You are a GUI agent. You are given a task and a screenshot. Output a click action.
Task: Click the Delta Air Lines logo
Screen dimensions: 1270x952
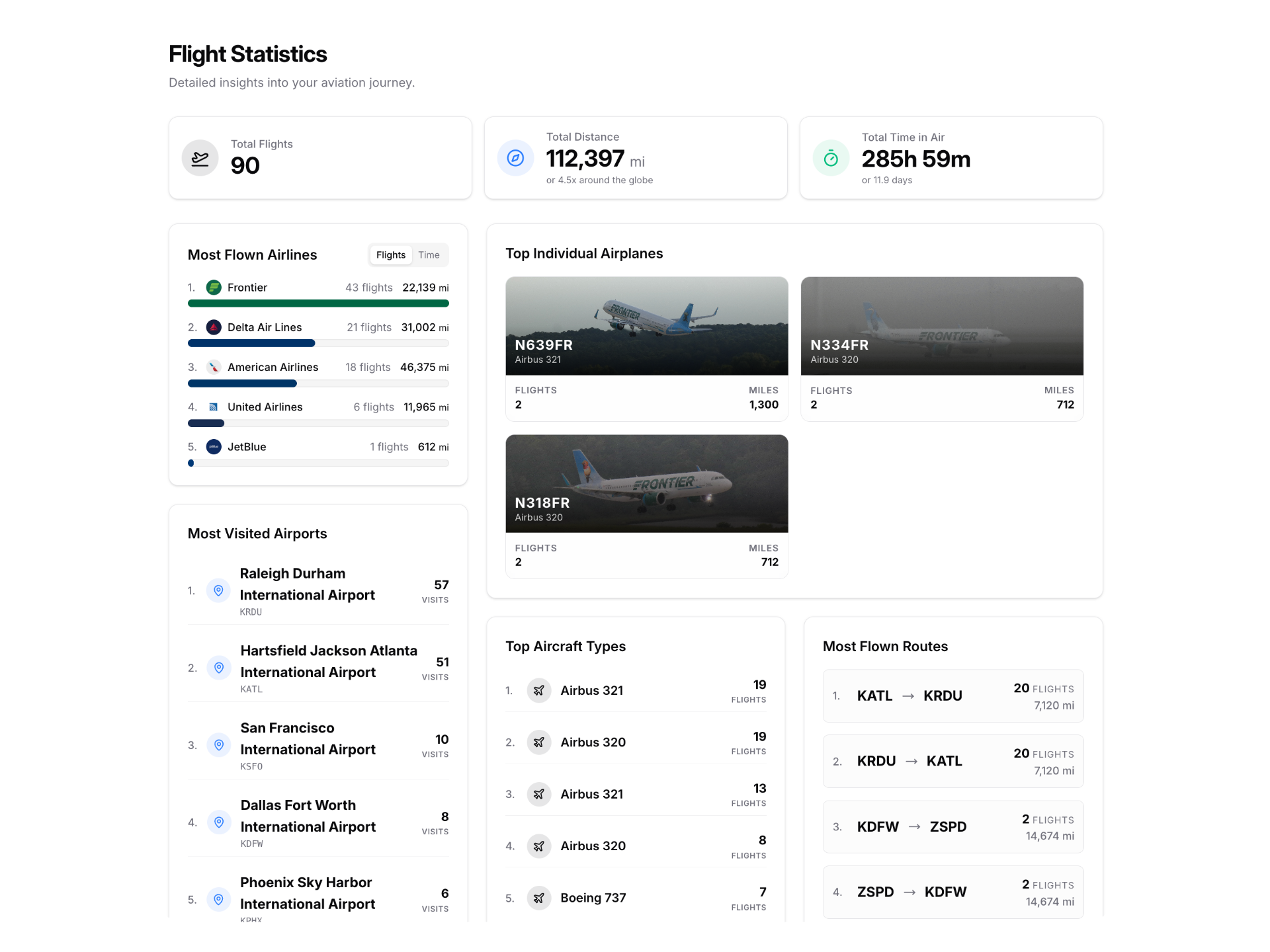pos(214,327)
